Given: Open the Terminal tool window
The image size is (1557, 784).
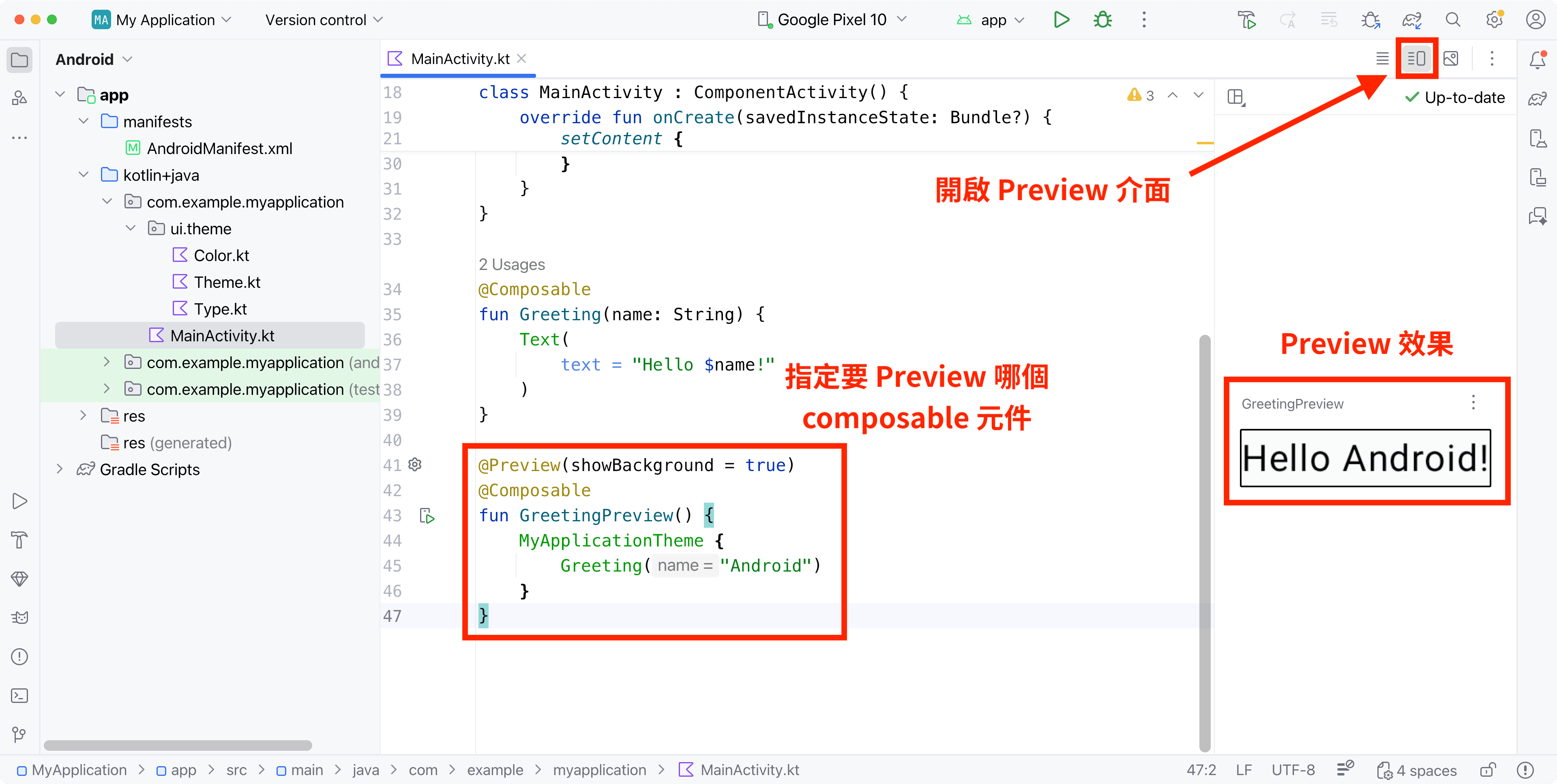Looking at the screenshot, I should click(19, 696).
